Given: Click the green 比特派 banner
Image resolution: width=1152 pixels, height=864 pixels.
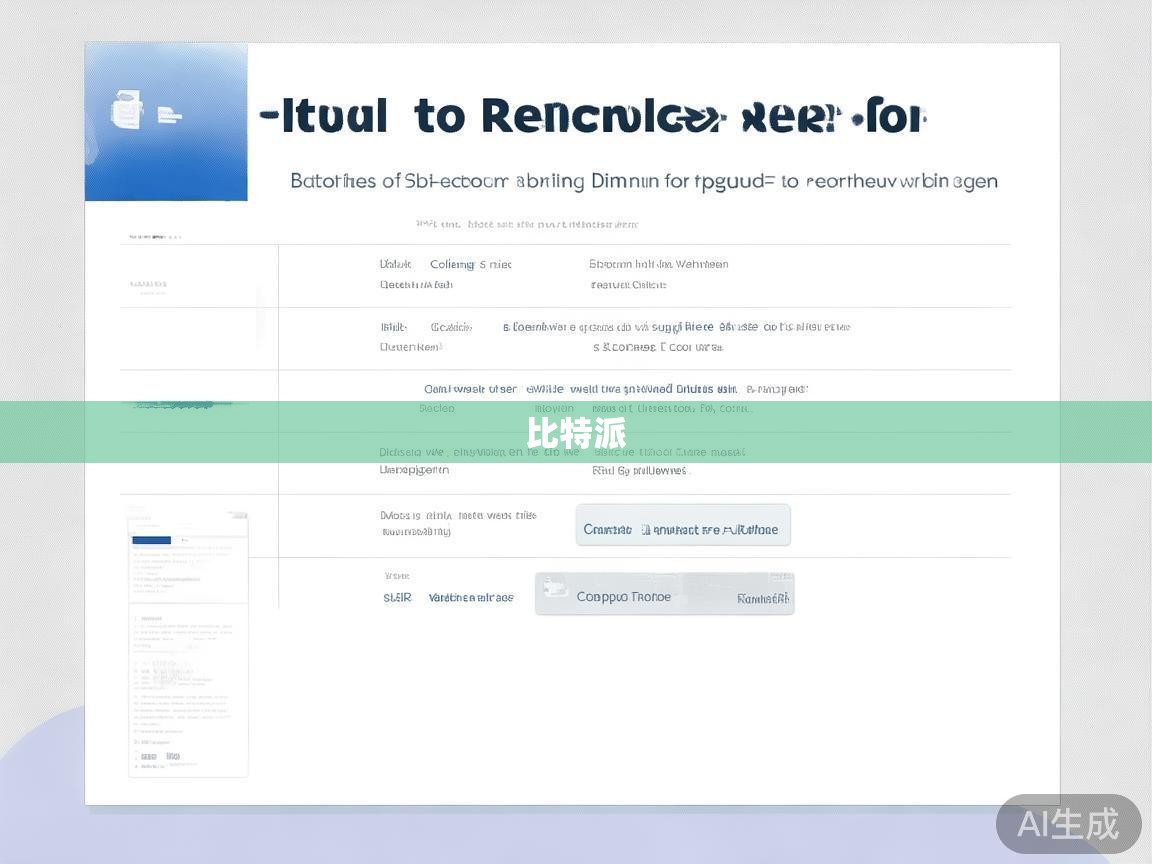Looking at the screenshot, I should coord(576,433).
